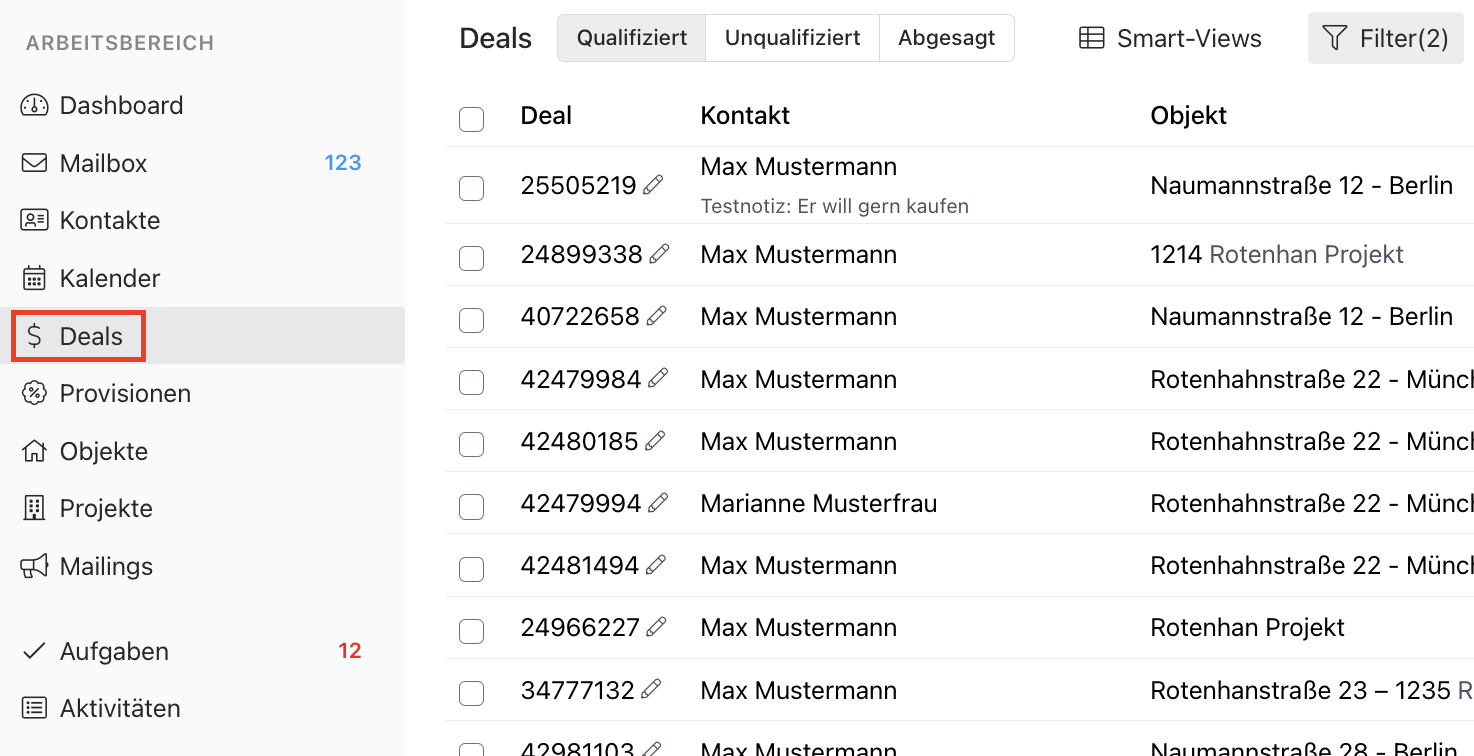Toggle the select-all checkbox in header

pyautogui.click(x=471, y=119)
